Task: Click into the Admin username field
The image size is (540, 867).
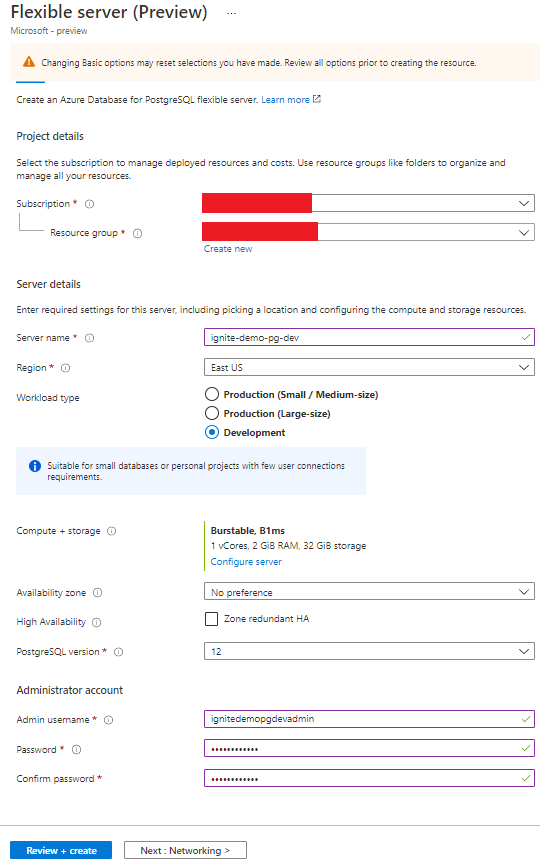Action: coord(369,719)
